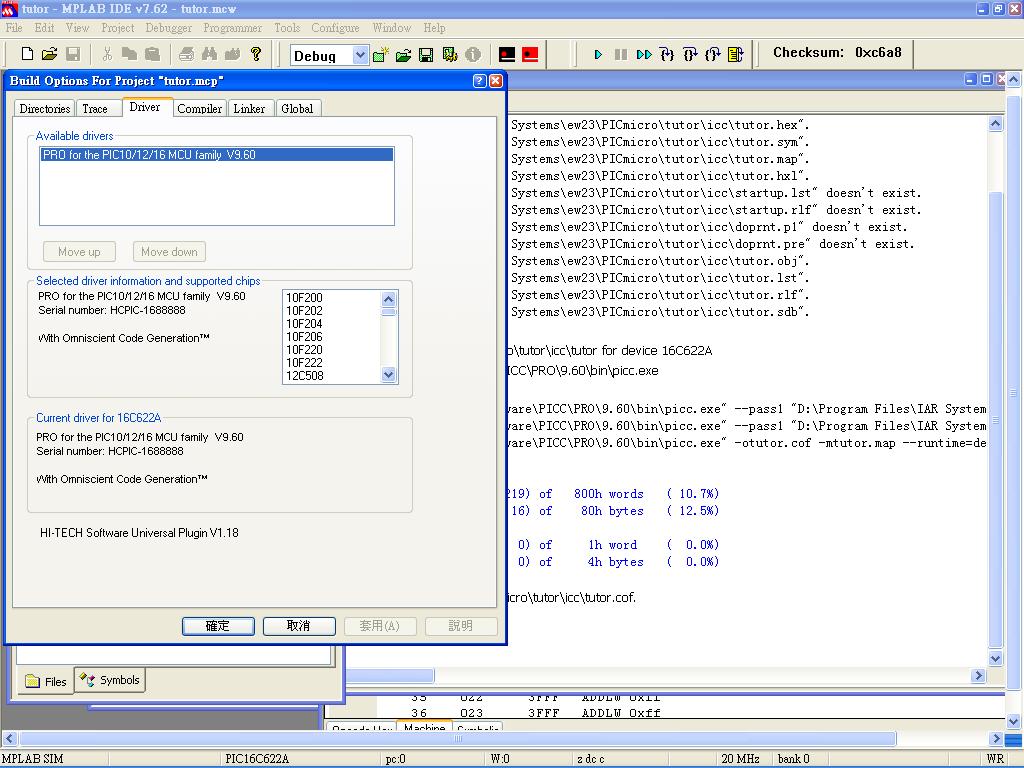Close the Build Options dialog
The width and height of the screenshot is (1024, 768).
click(496, 80)
